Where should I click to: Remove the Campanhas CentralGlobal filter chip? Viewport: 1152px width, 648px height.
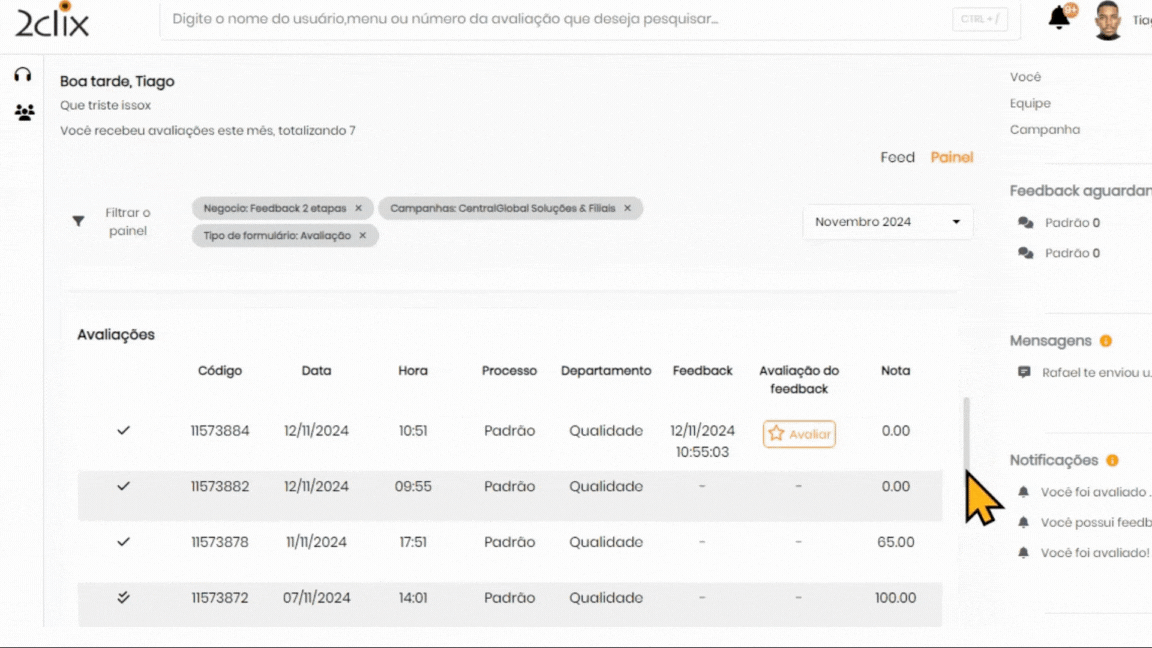[x=628, y=208]
